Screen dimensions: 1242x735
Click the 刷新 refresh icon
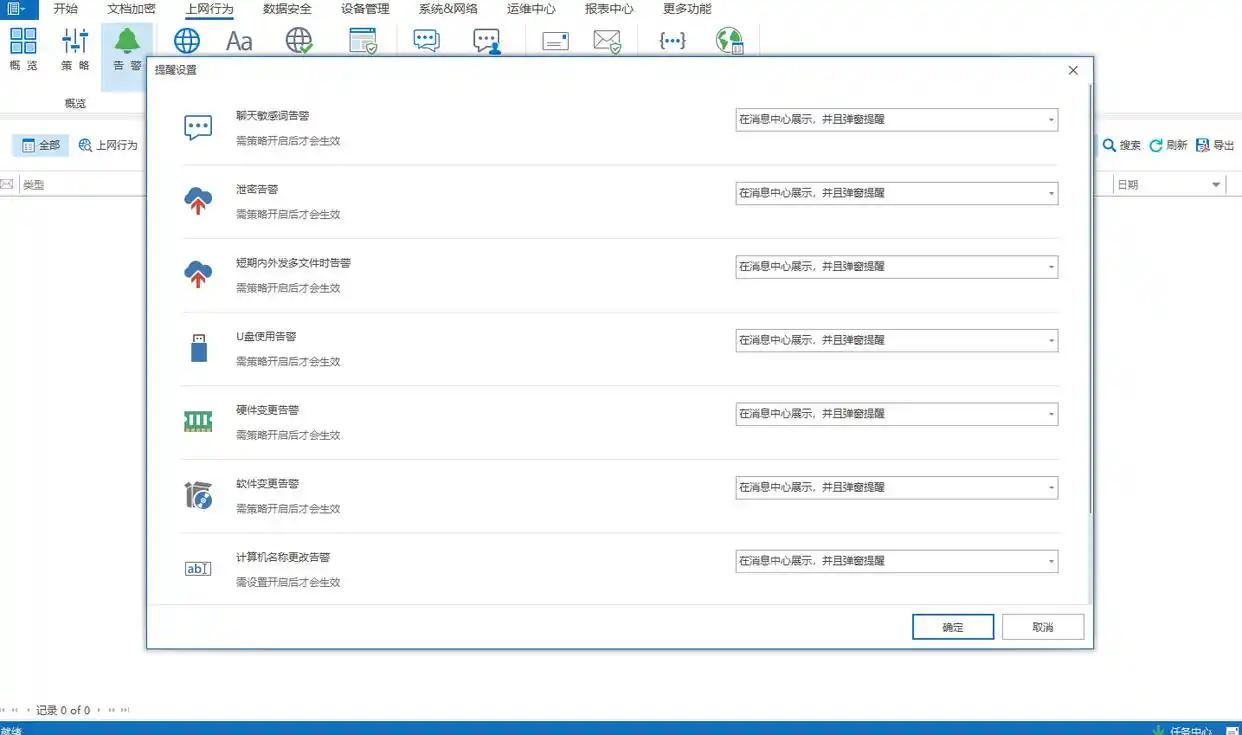pyautogui.click(x=1156, y=145)
